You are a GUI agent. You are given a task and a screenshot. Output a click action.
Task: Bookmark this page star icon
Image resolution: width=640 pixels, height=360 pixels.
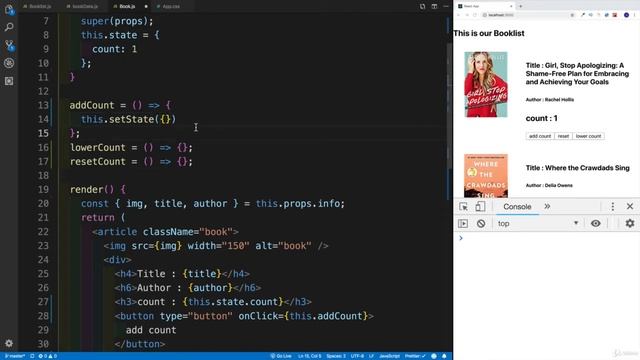click(572, 15)
